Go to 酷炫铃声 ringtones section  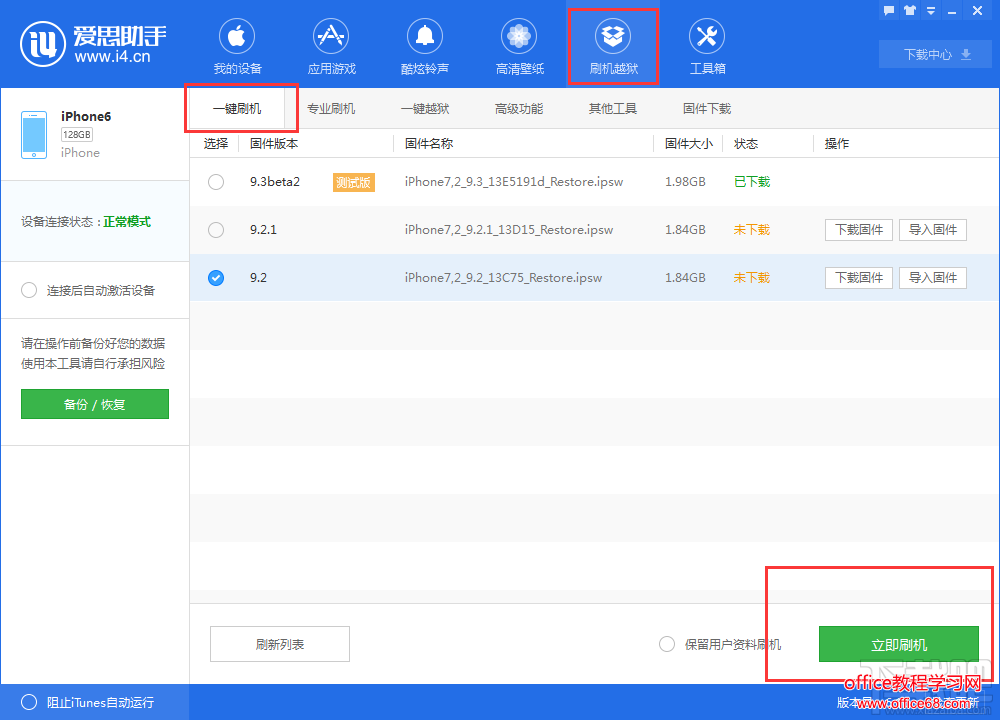point(425,47)
